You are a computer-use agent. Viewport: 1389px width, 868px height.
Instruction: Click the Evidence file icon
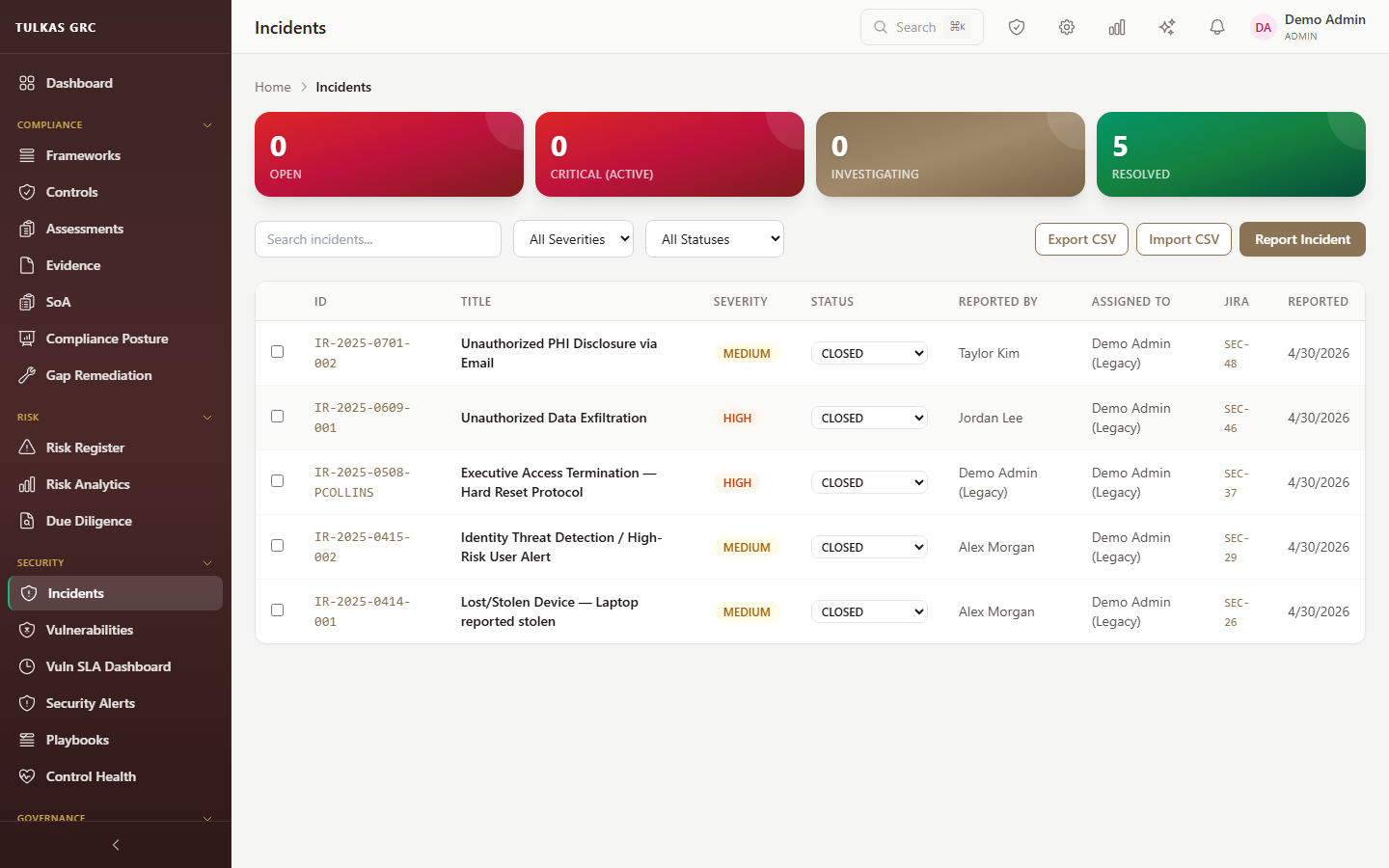[27, 265]
